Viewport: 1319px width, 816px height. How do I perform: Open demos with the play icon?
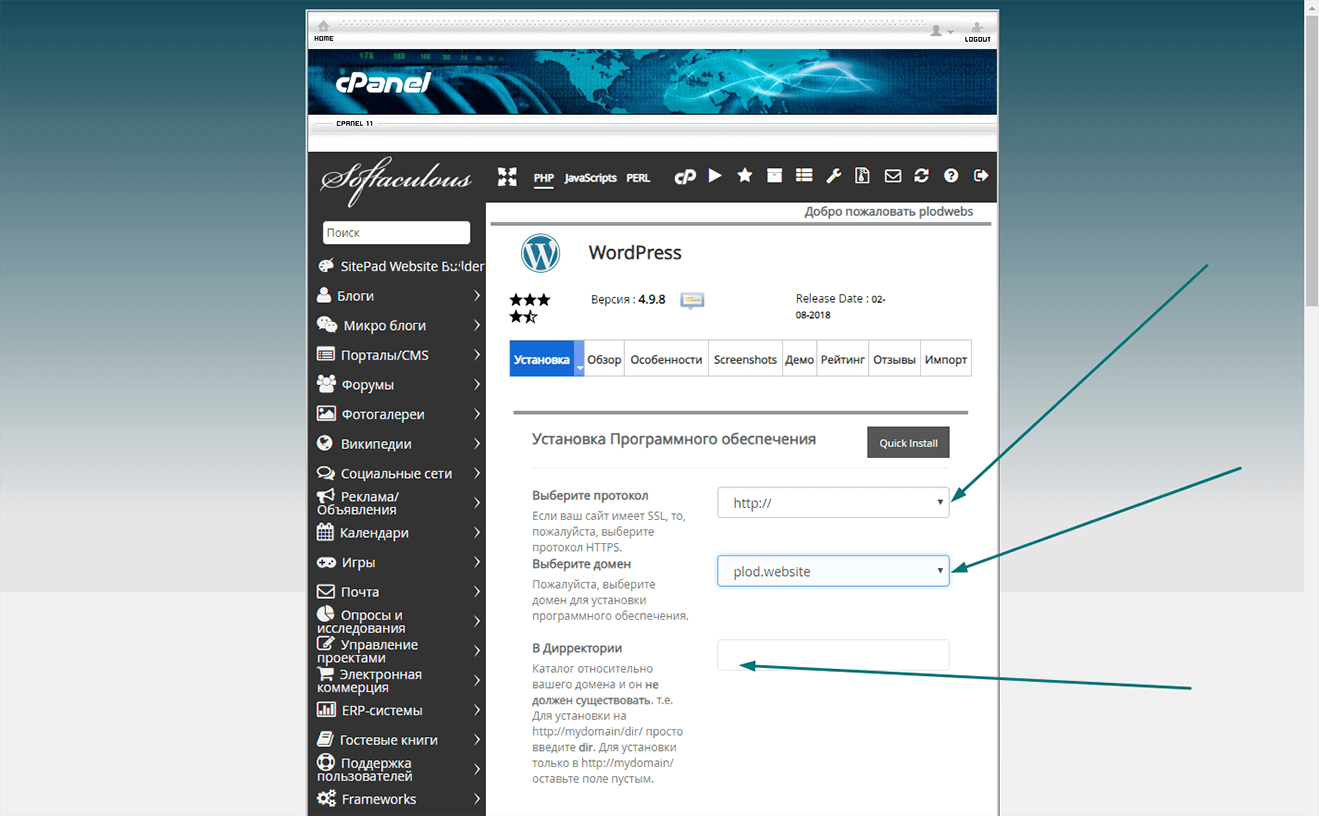(x=715, y=176)
